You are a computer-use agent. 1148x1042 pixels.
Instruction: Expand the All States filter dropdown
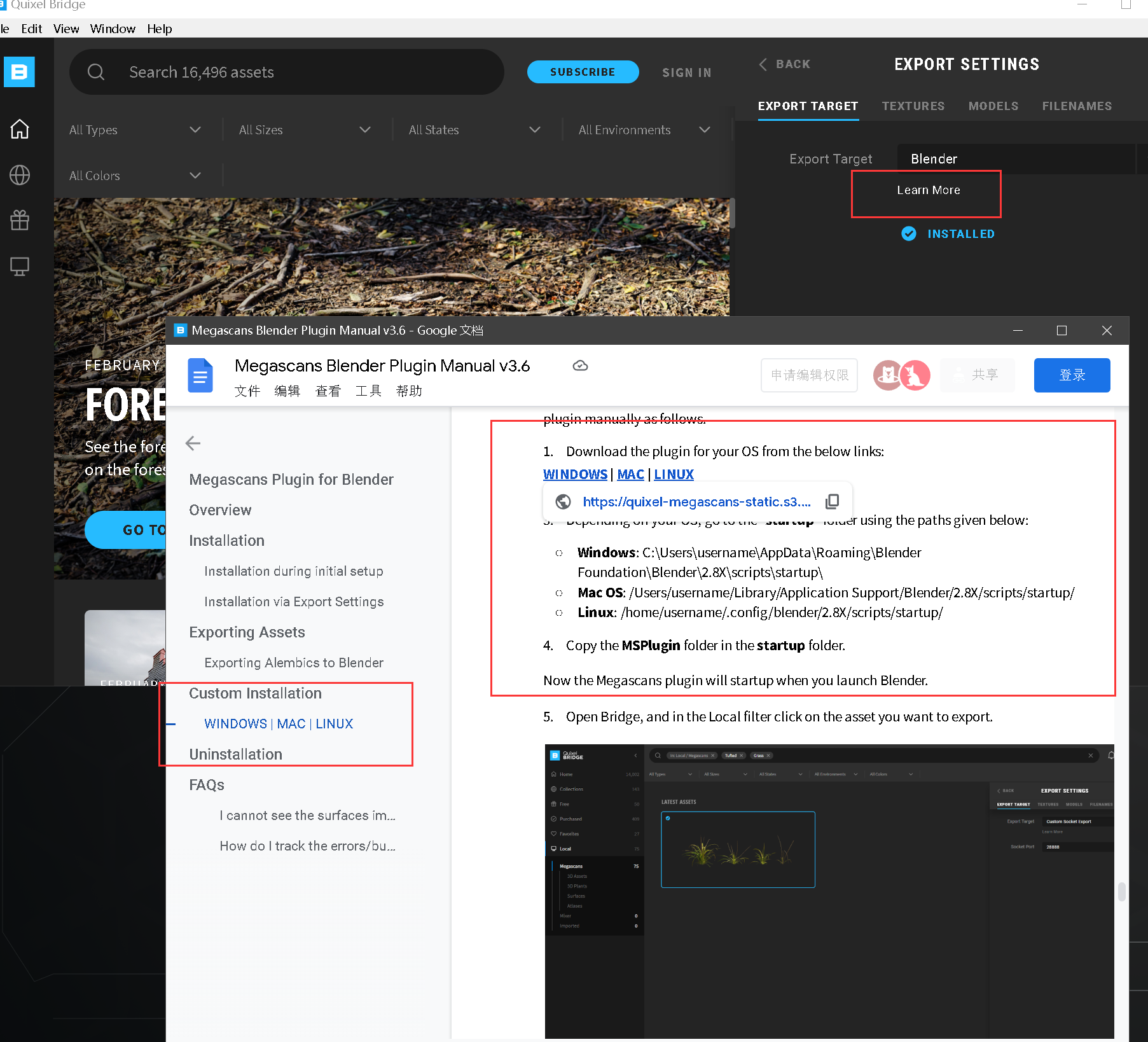pos(474,130)
